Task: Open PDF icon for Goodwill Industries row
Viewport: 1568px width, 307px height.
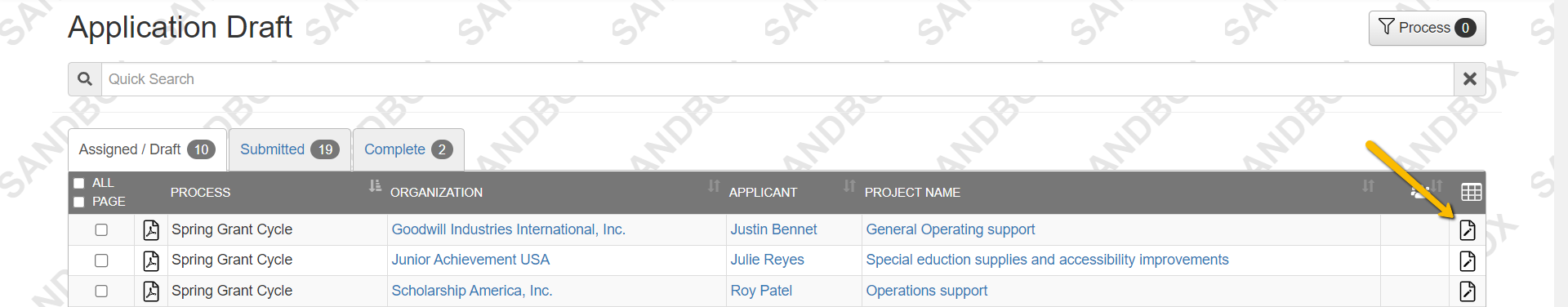Action: pos(151,230)
